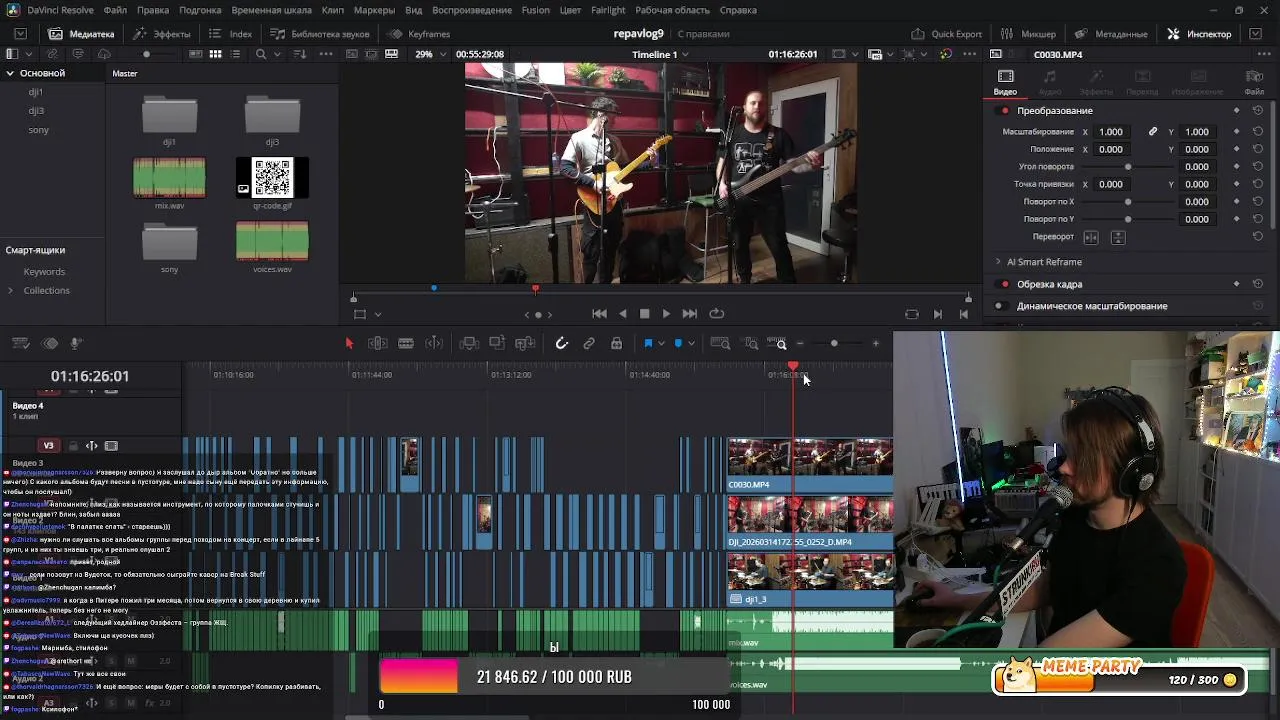Open the viewer zoom 29% dropdown
Viewport: 1280px width, 720px height.
[430, 54]
